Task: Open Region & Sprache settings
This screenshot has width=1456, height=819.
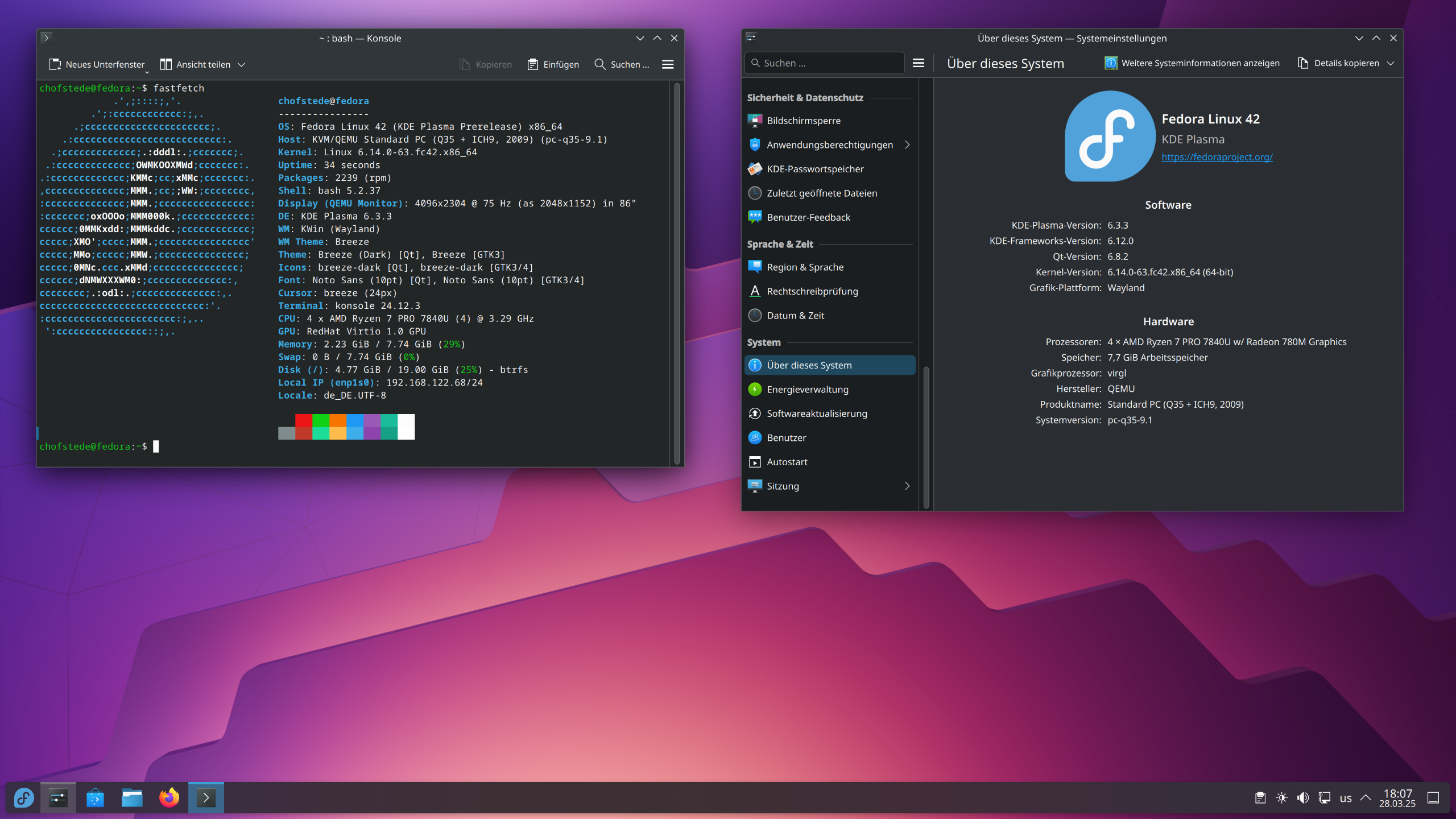Action: pos(805,267)
